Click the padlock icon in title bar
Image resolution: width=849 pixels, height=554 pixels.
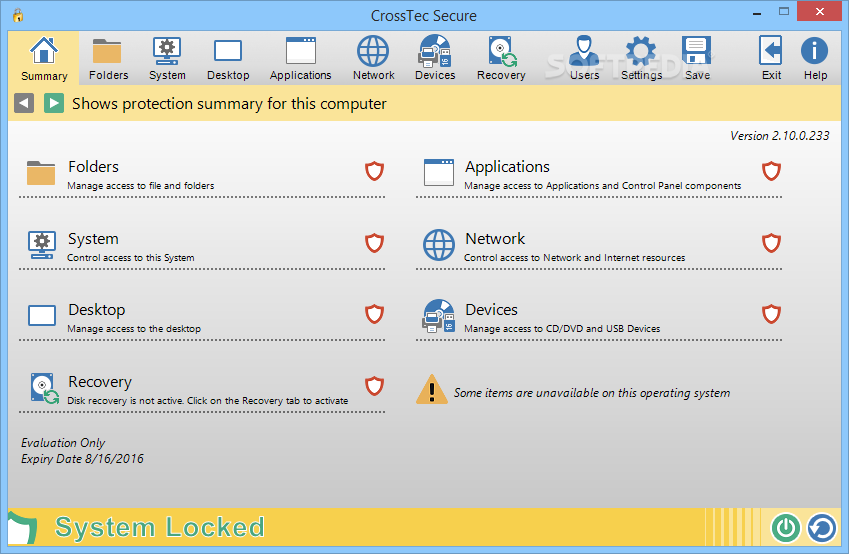pos(18,15)
